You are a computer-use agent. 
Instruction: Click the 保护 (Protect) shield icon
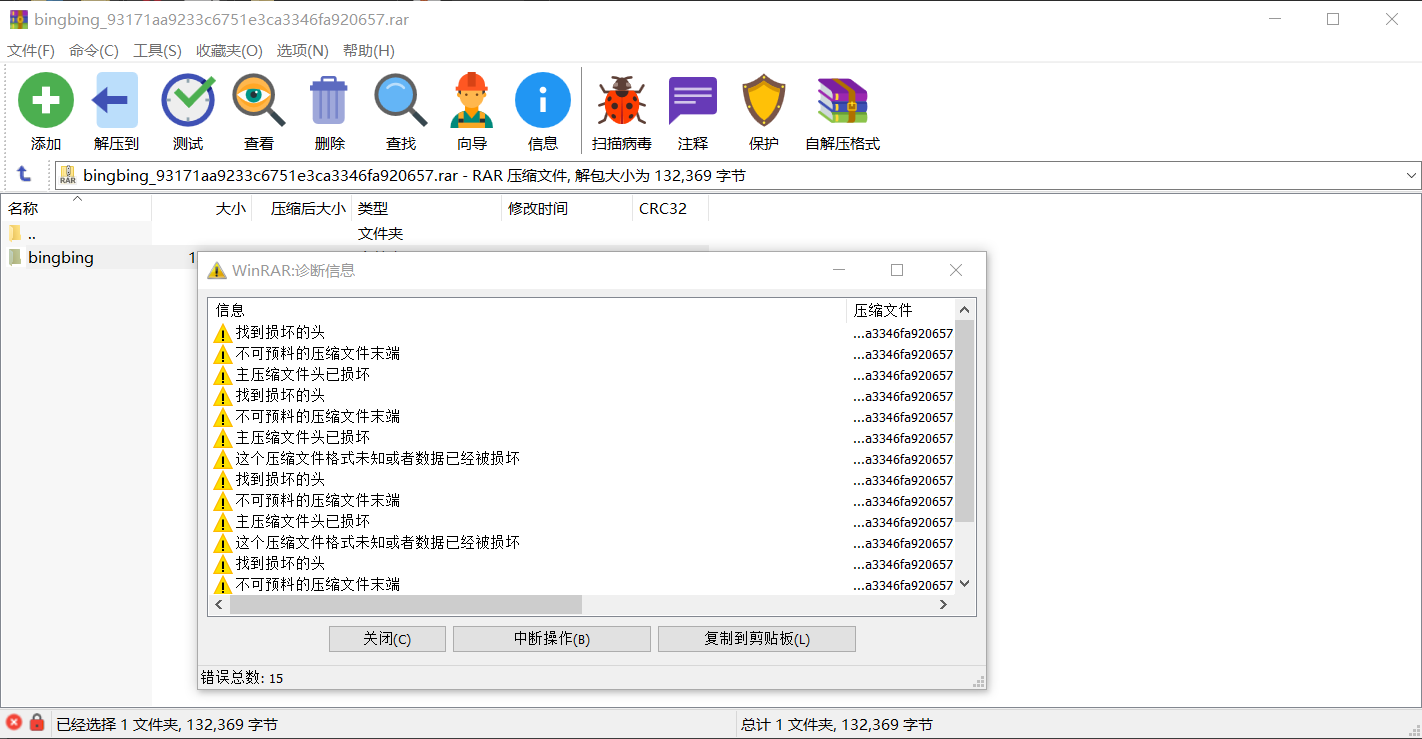[763, 100]
